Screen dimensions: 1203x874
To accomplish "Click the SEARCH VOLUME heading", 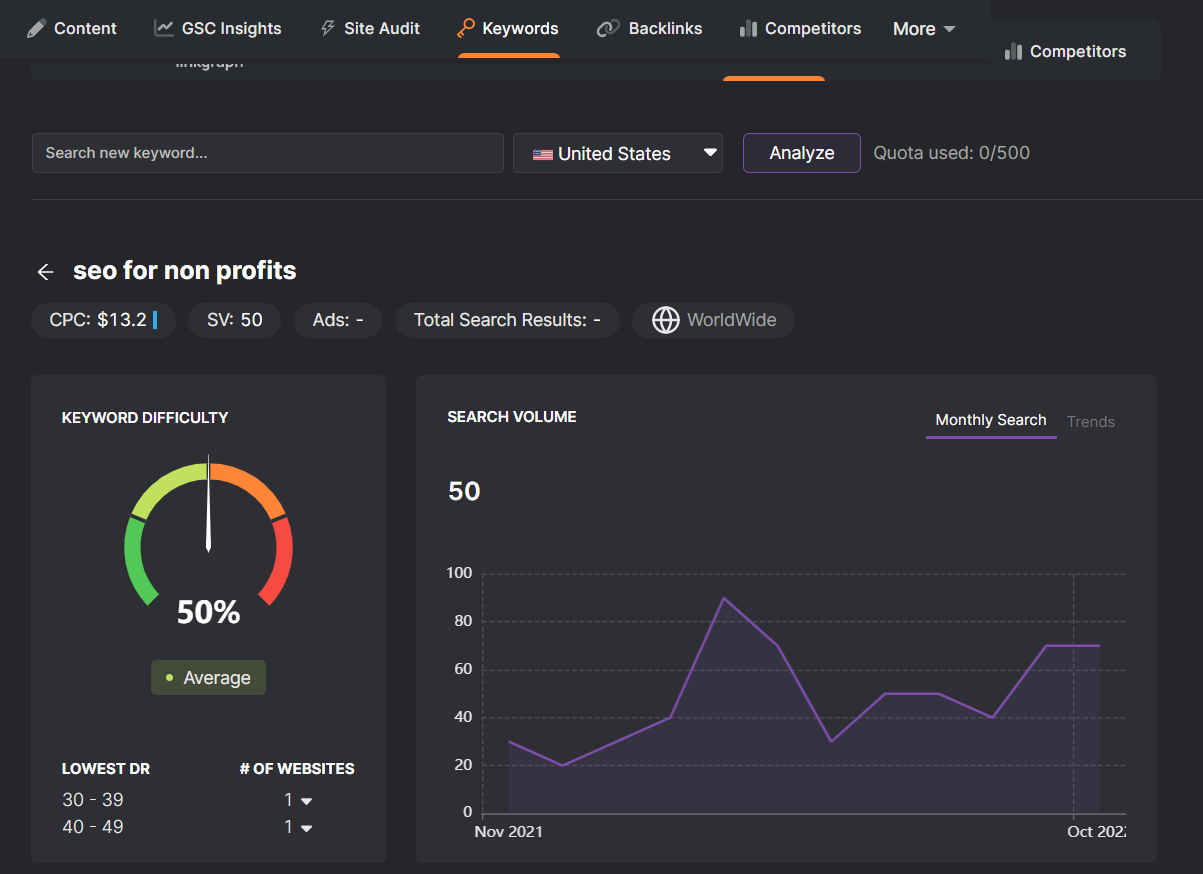I will point(512,417).
